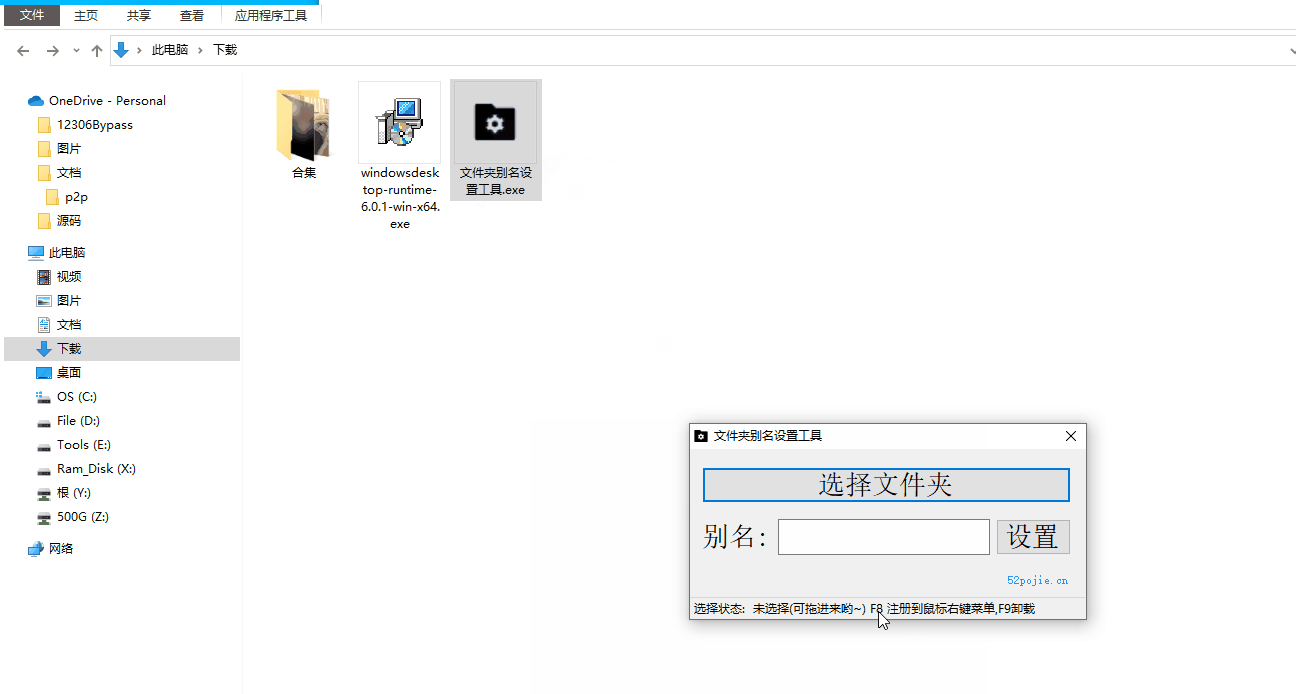
Task: Click the navigate Forward arrow
Action: 53,50
